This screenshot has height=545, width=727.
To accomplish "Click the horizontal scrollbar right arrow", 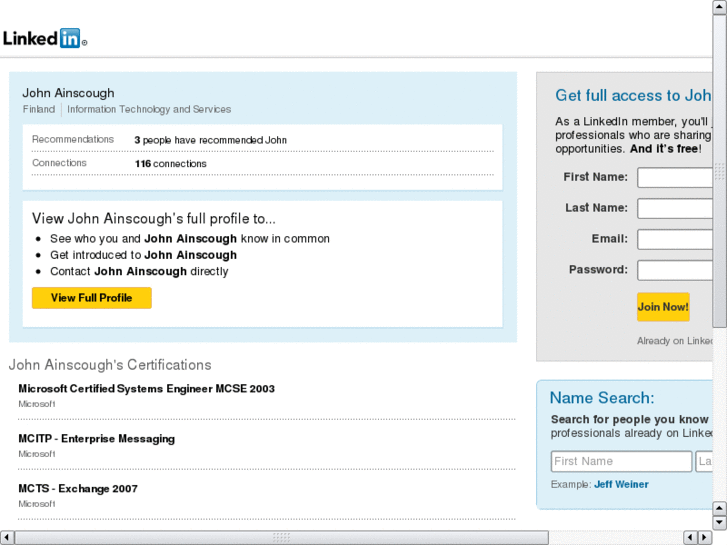I will [x=703, y=537].
